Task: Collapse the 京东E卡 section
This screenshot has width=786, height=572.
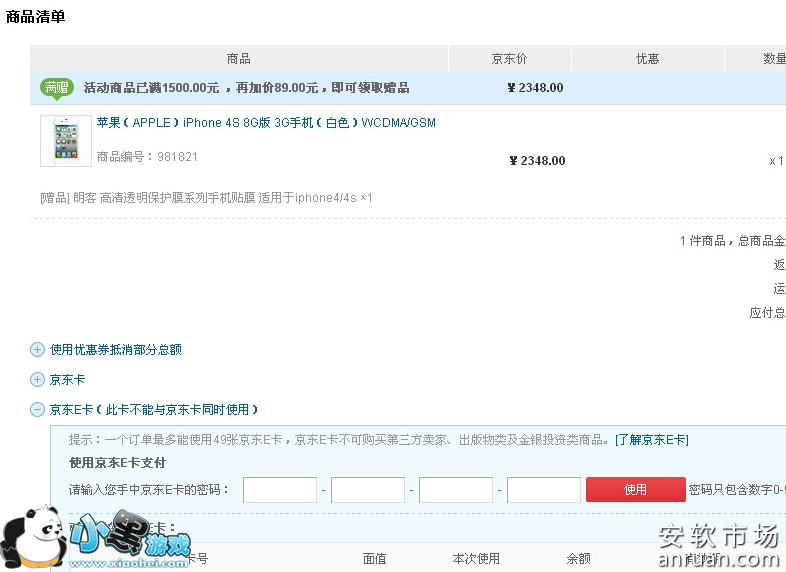Action: [38, 410]
